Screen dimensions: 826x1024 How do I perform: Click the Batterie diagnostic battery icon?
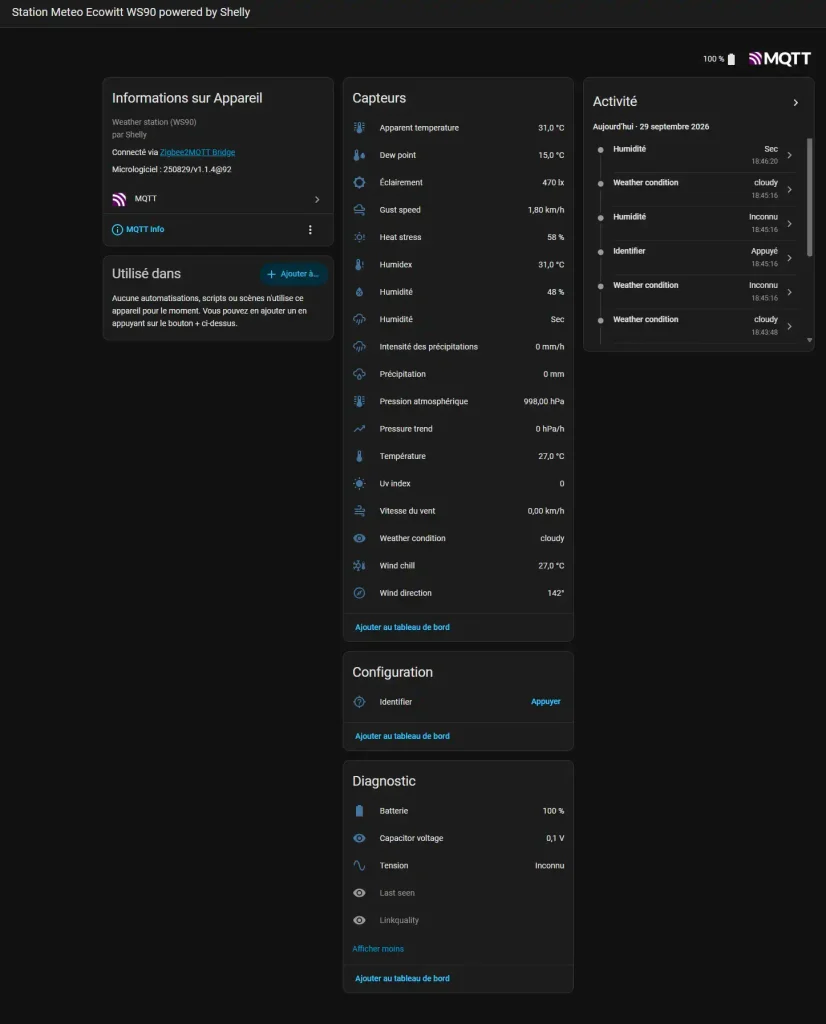click(359, 811)
